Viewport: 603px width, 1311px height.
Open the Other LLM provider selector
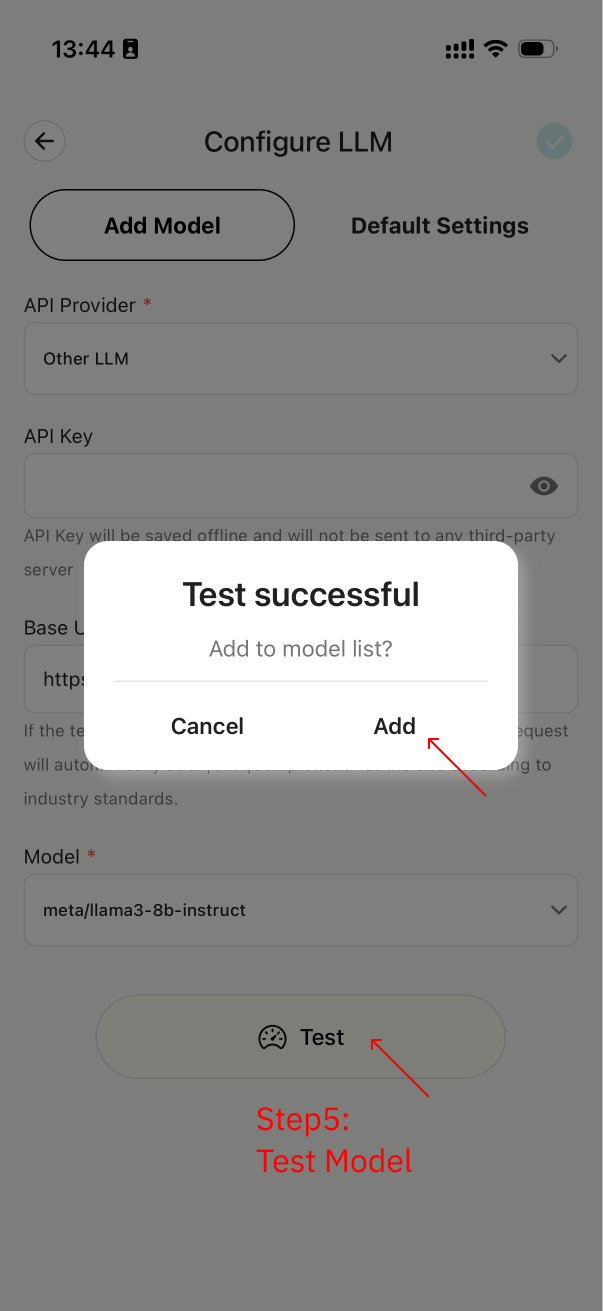290,358
